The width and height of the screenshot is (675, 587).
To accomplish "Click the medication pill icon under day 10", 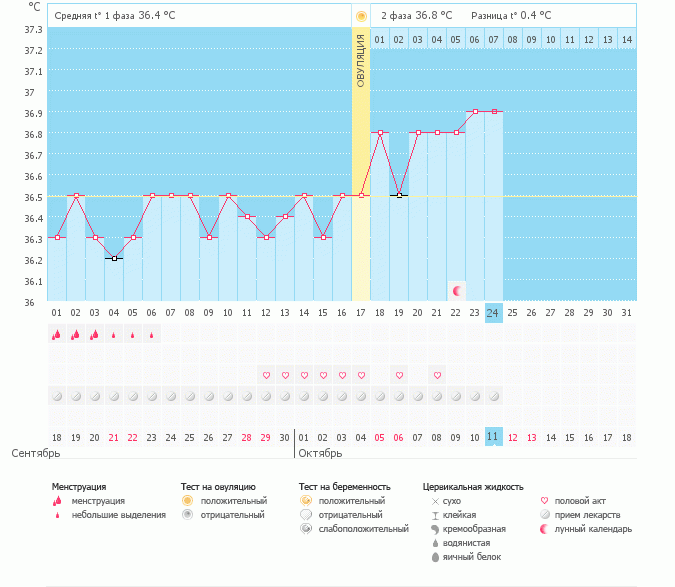I will tap(228, 396).
